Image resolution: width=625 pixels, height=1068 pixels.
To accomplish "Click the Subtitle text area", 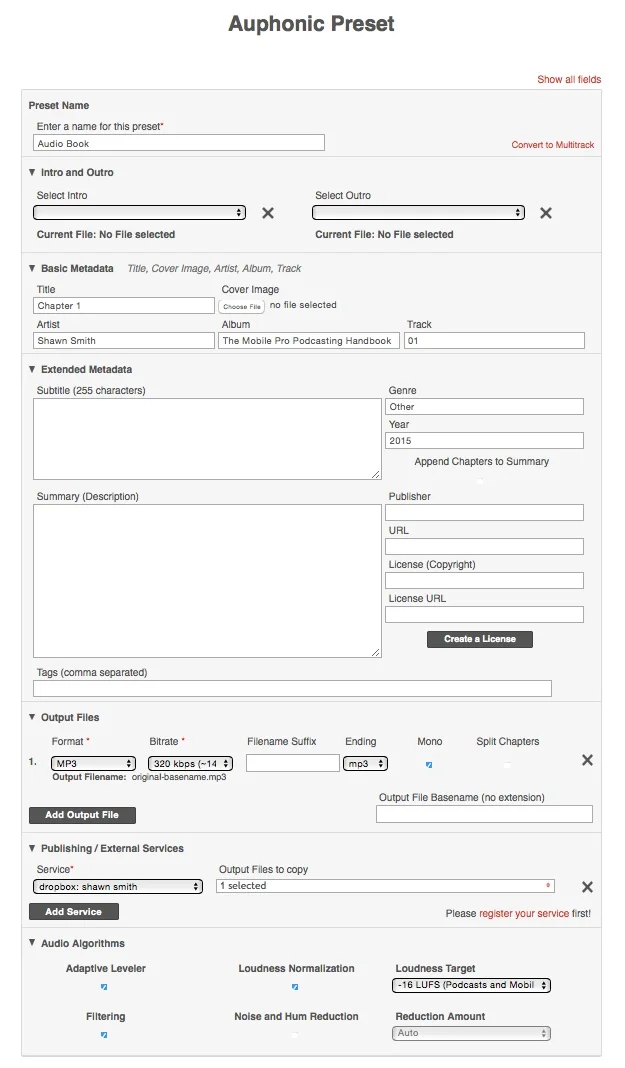I will click(x=208, y=439).
